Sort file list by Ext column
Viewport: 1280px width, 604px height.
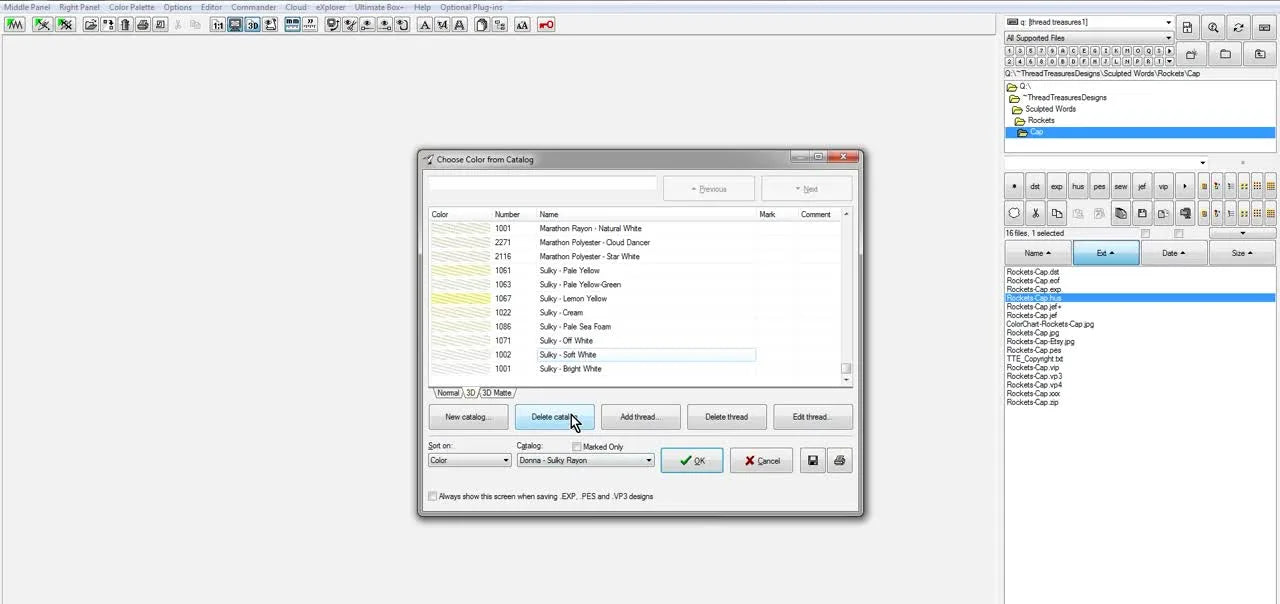(1106, 253)
